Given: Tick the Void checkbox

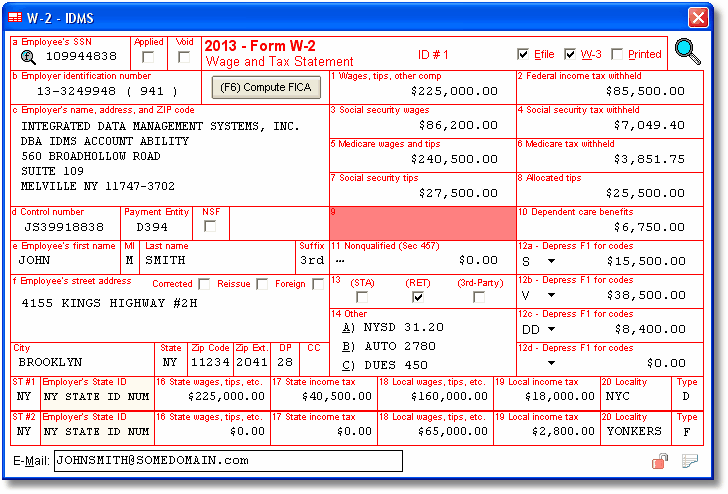Looking at the screenshot, I should [x=184, y=57].
